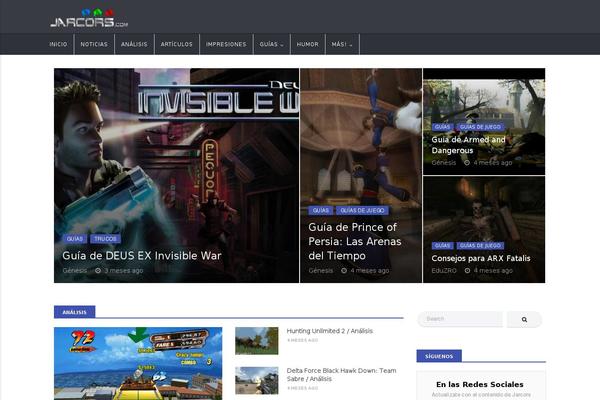Click the search magnifier button
This screenshot has width=600, height=400.
click(524, 319)
